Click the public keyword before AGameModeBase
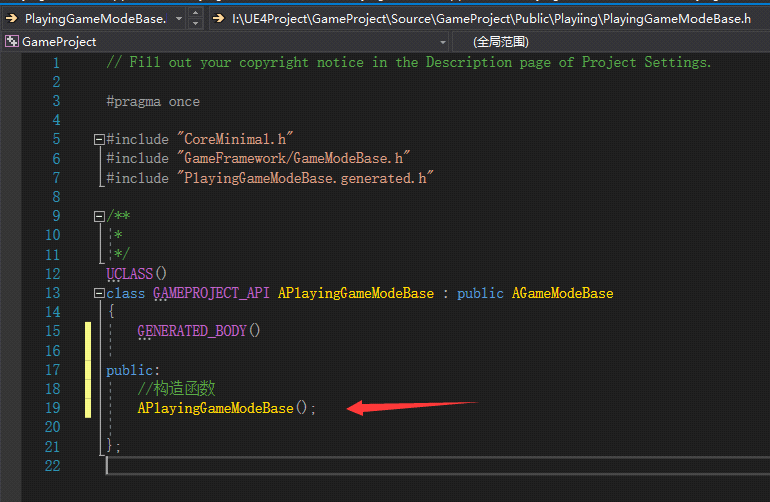The image size is (770, 502). tap(480, 293)
